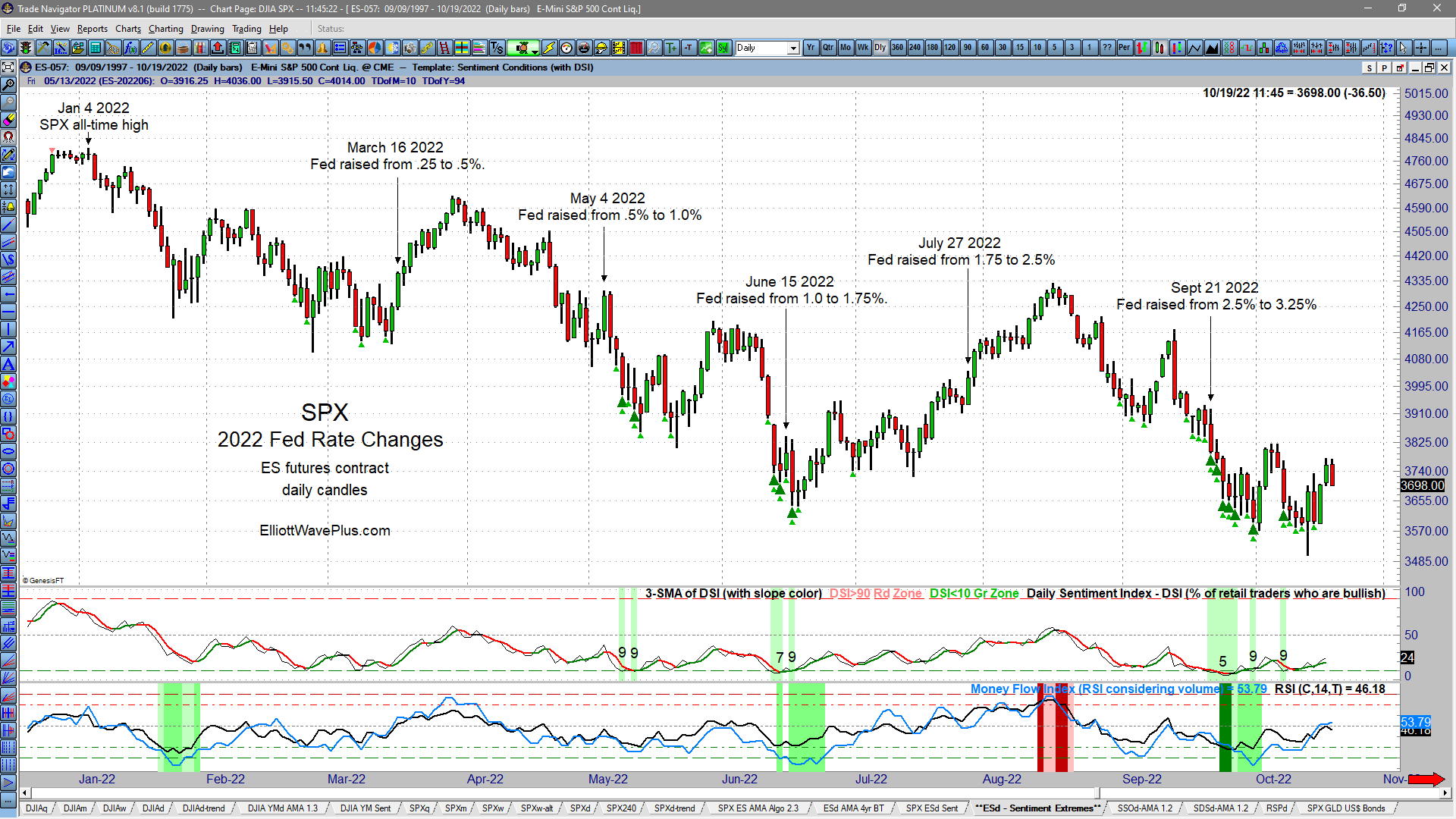
Task: Pick the Eraser tool in left toolbar
Action: (8, 119)
